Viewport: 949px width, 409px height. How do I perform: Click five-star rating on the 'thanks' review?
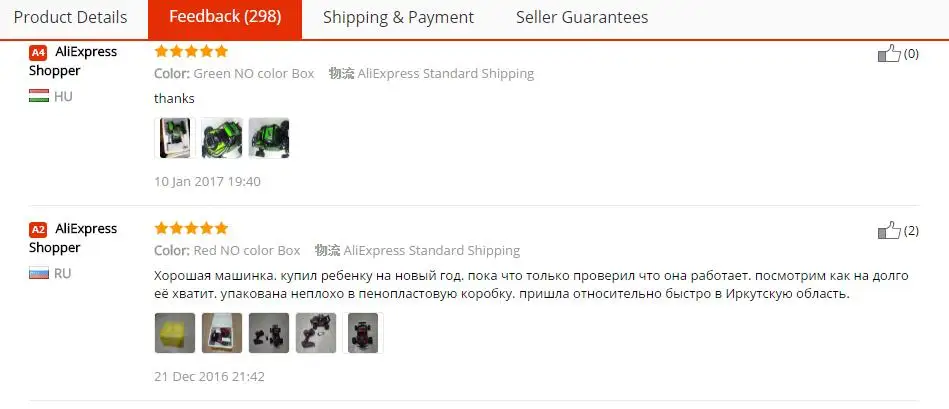191,51
